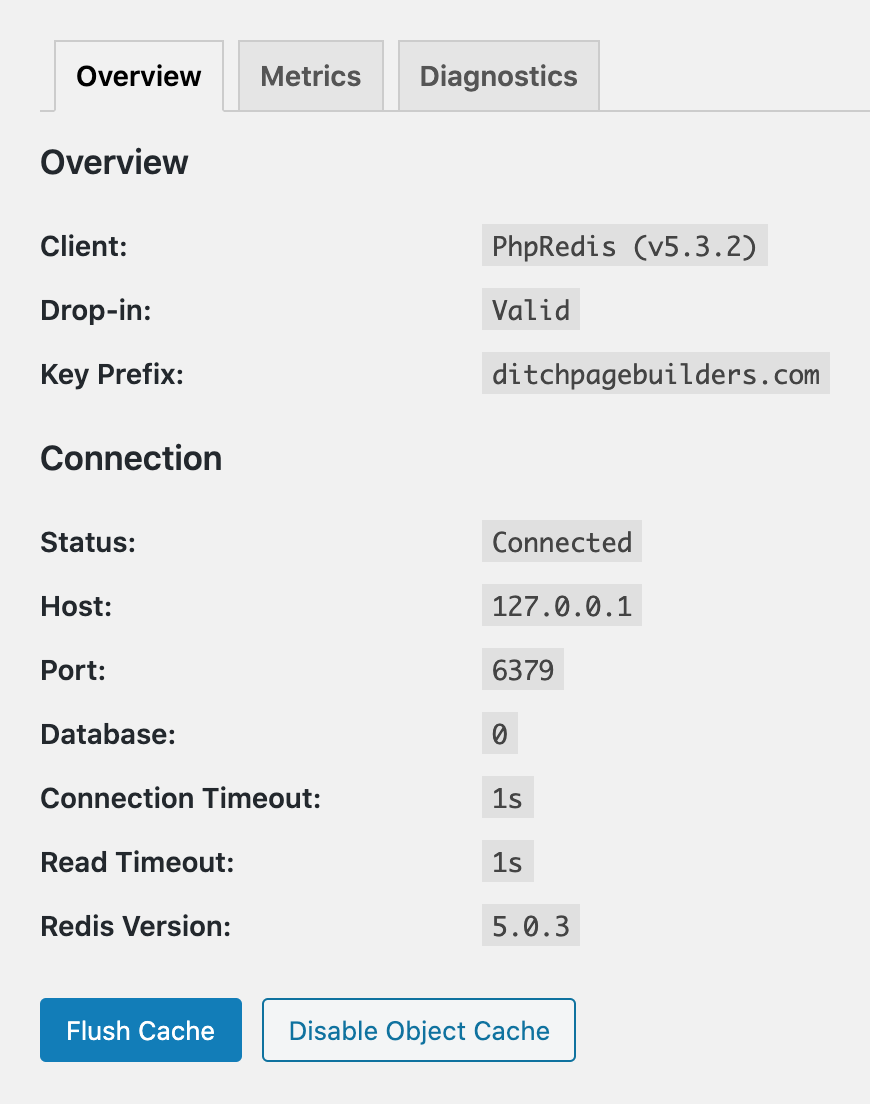
Task: Click the Redis Version value 5.0.3
Action: coord(531,926)
